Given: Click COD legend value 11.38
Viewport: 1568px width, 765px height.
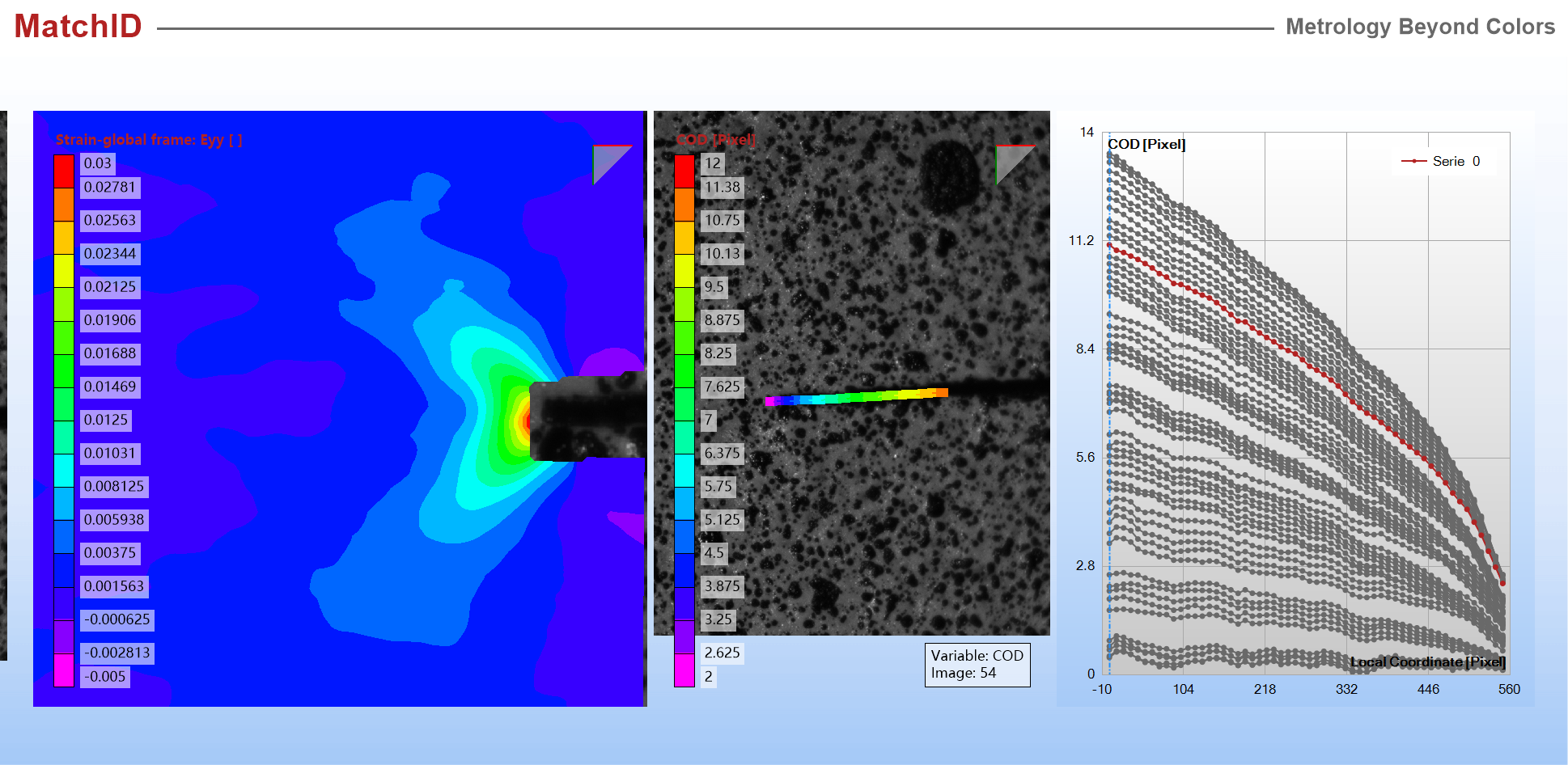Looking at the screenshot, I should (x=723, y=188).
